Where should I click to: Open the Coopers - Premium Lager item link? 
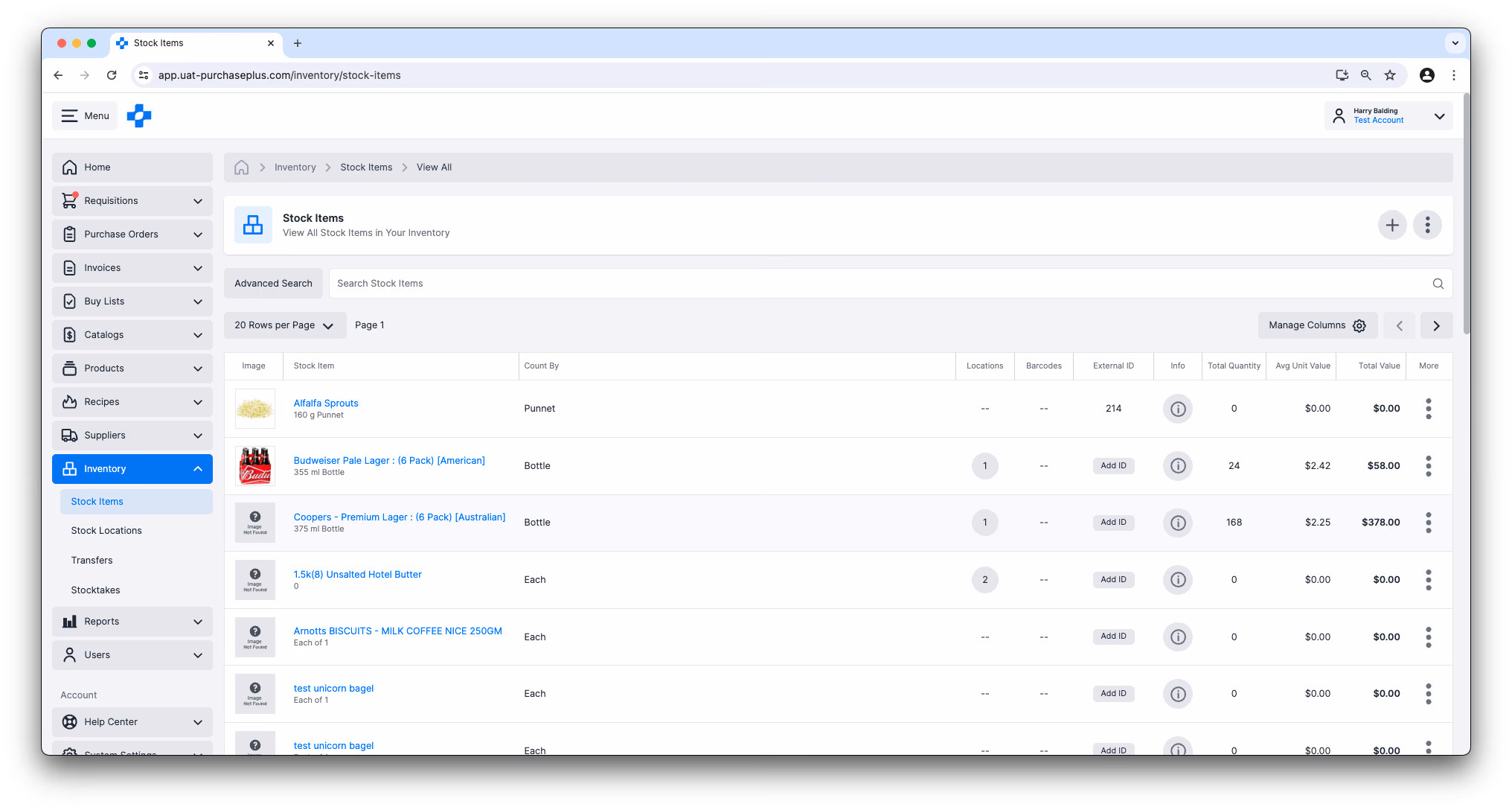click(400, 517)
